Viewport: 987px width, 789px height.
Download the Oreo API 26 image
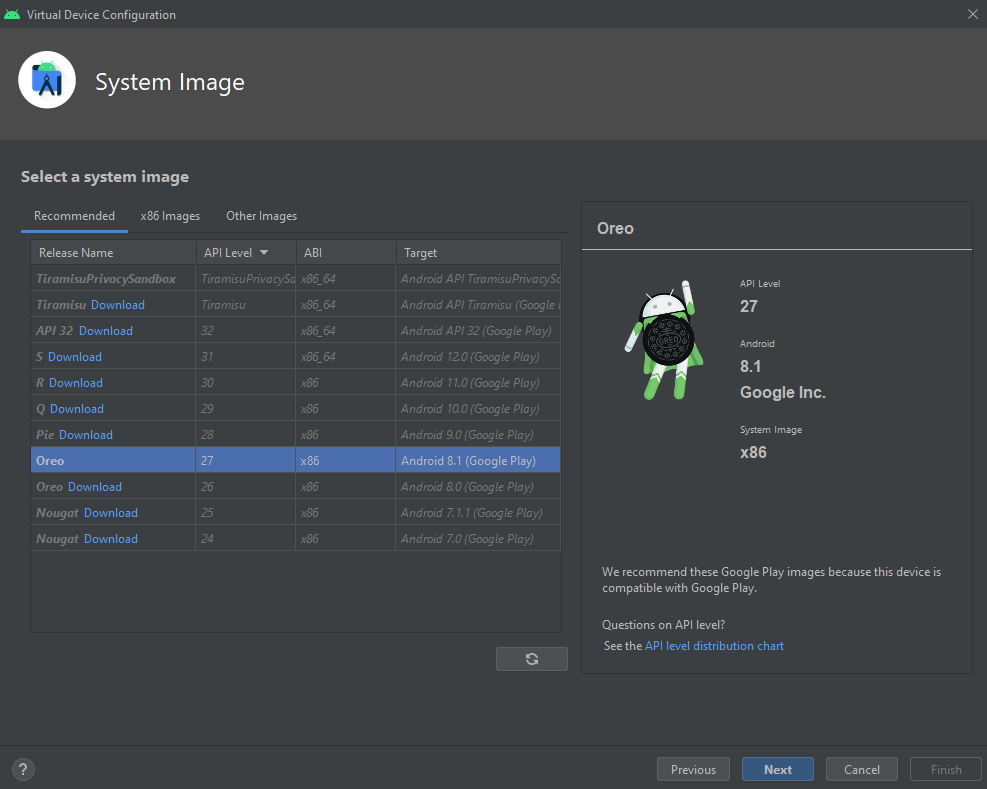[95, 487]
